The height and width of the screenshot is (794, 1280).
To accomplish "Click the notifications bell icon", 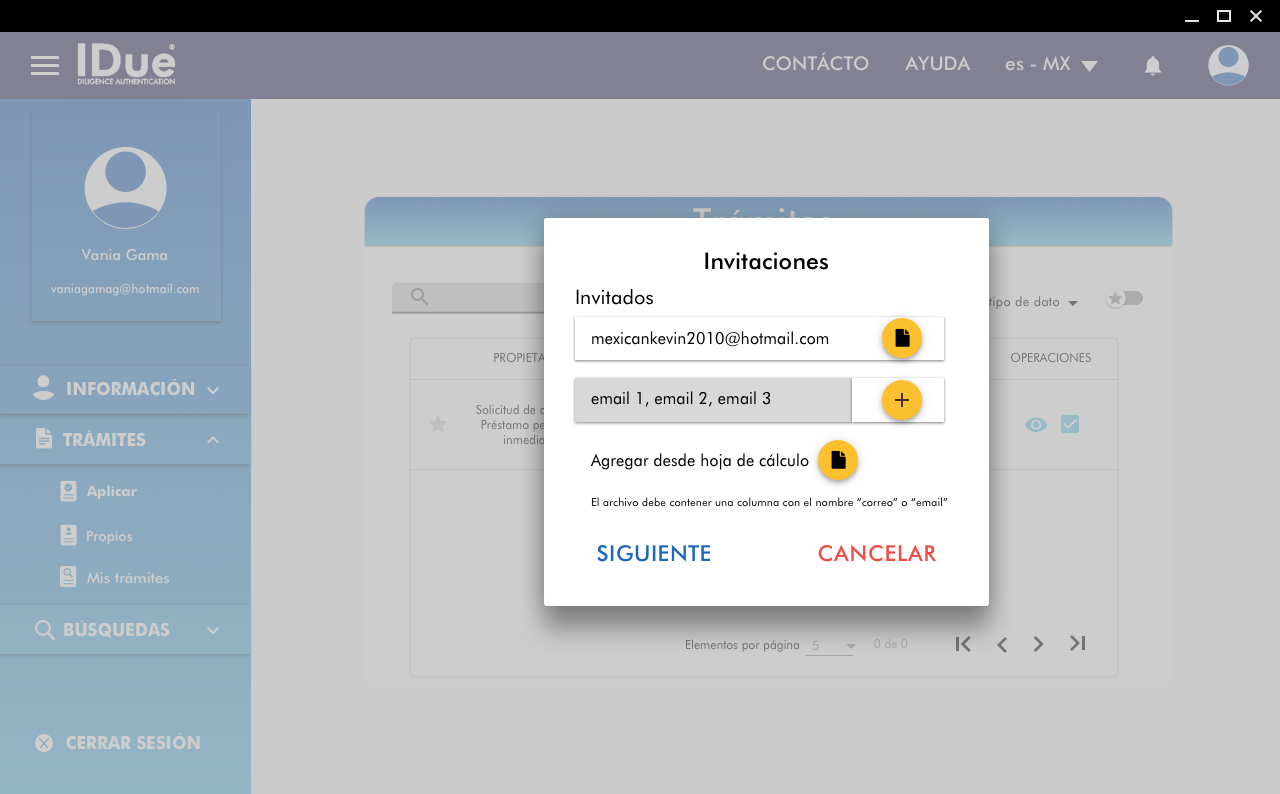I will (x=1152, y=66).
